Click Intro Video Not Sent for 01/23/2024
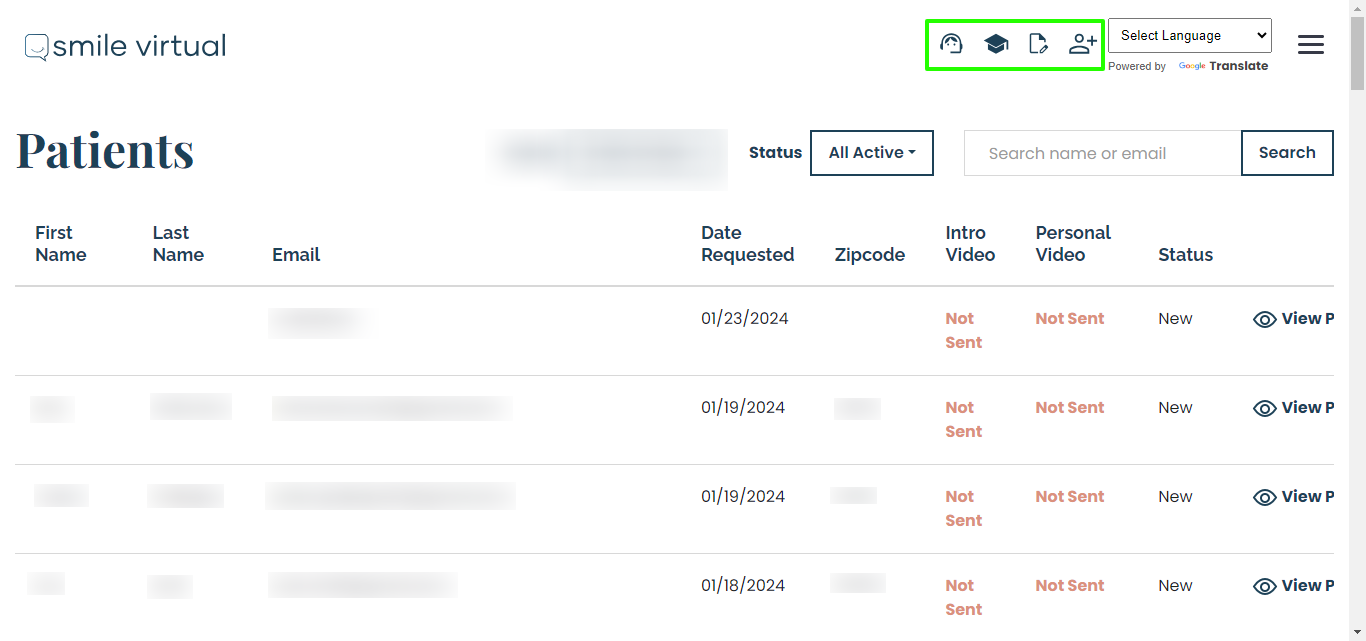 tap(963, 330)
